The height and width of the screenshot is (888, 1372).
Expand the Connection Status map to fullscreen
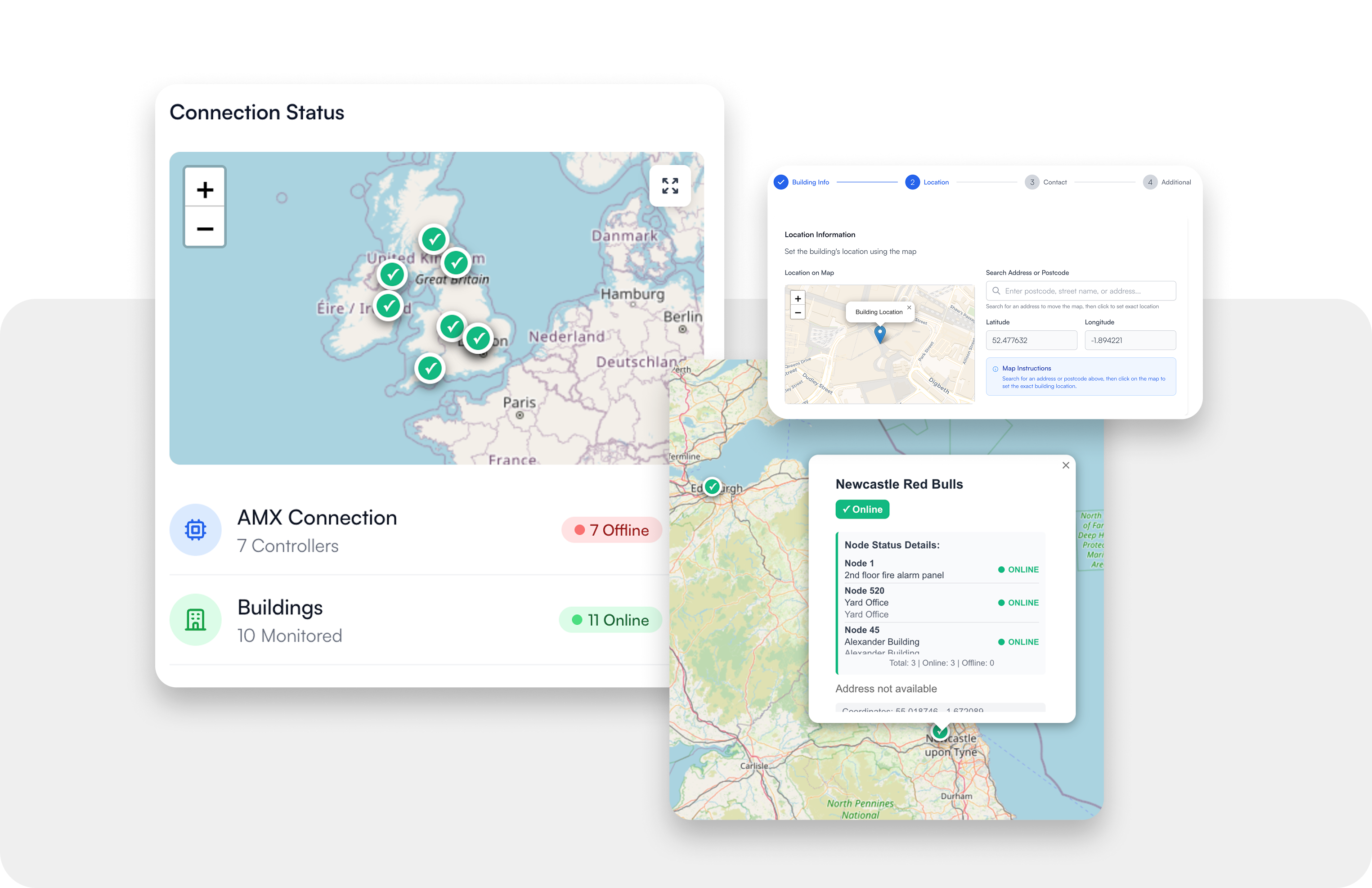point(669,186)
